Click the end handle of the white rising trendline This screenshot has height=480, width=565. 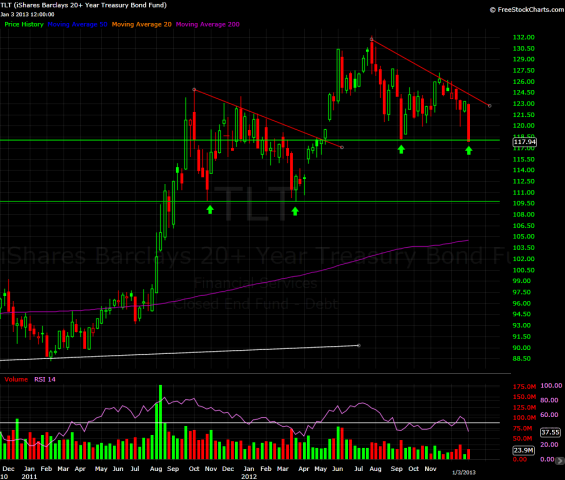[x=359, y=345]
